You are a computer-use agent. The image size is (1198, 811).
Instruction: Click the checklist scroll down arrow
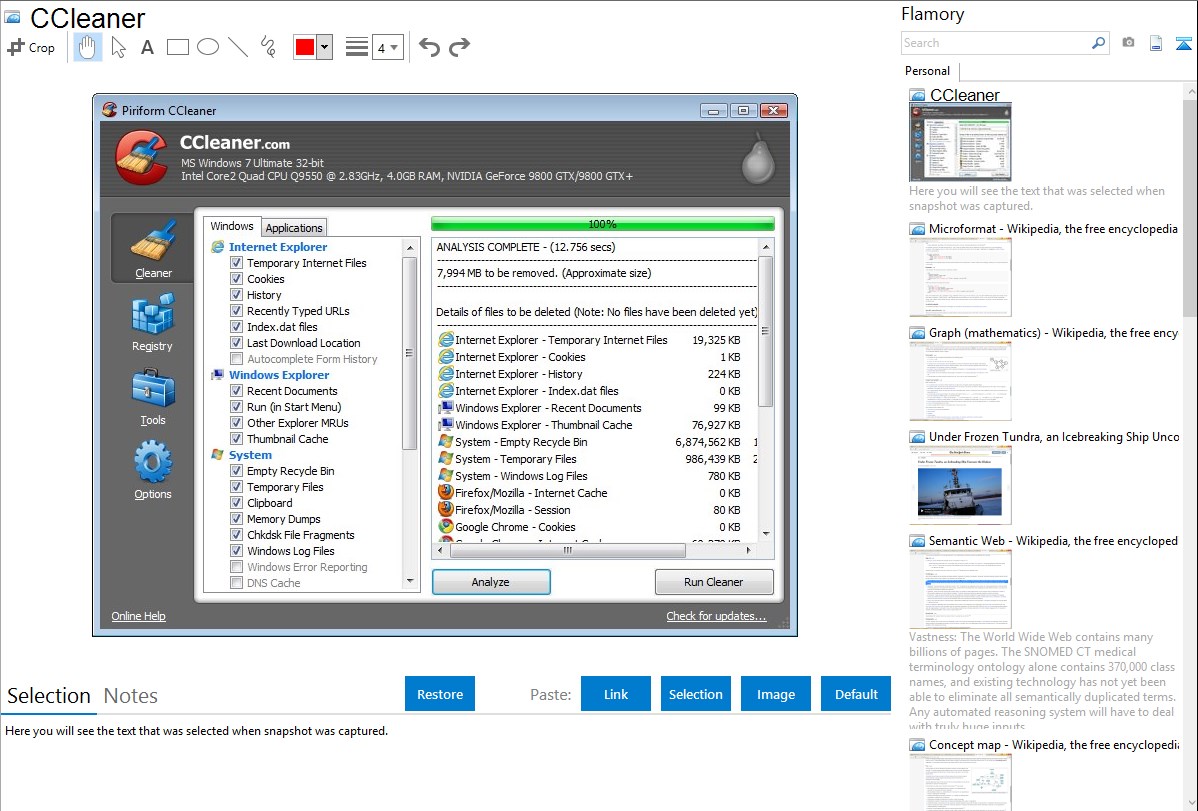point(410,582)
